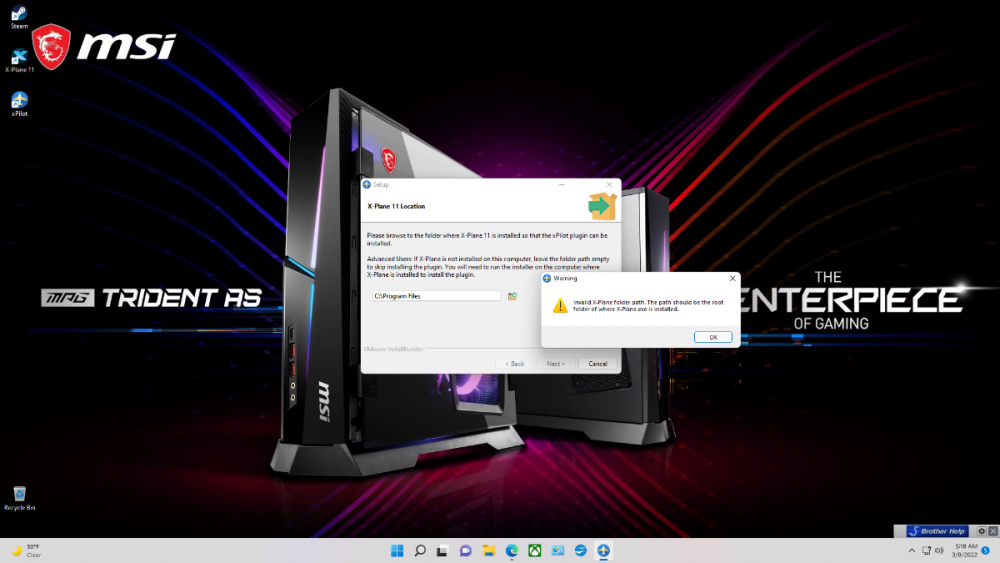Switch to xPilot installer taskbar icon

[603, 551]
